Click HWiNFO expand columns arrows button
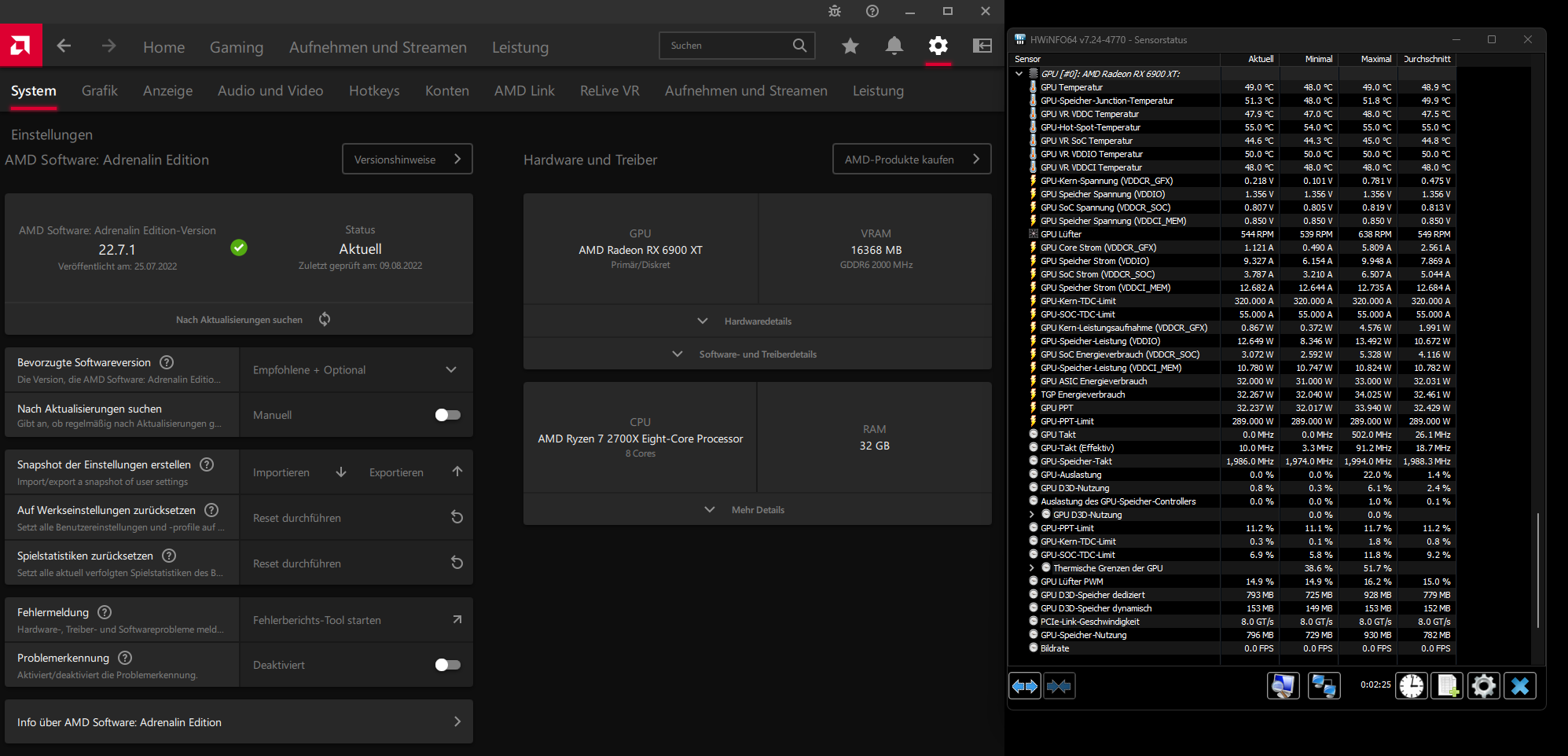Screen dimensions: 1568x756 click(x=1025, y=686)
